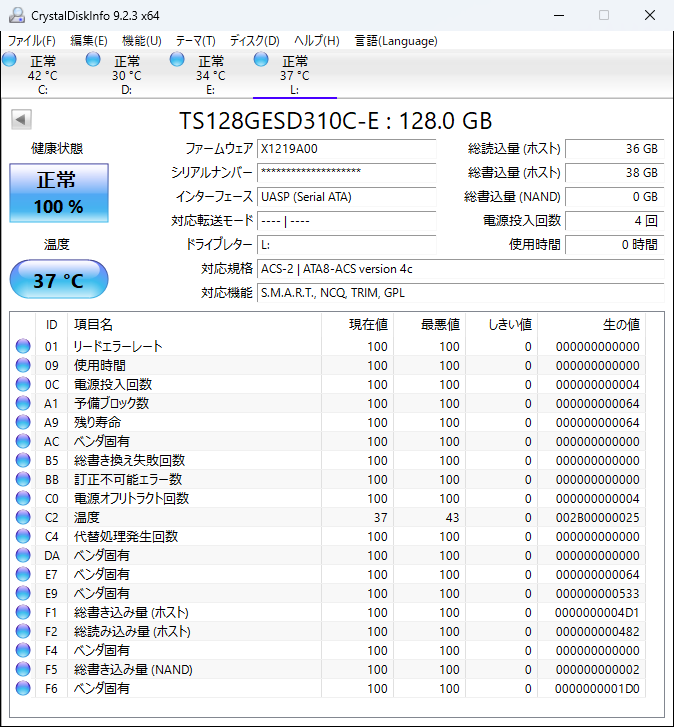Select drive D: status orb at 30 °C
The width and height of the screenshot is (674, 727).
pos(94,61)
